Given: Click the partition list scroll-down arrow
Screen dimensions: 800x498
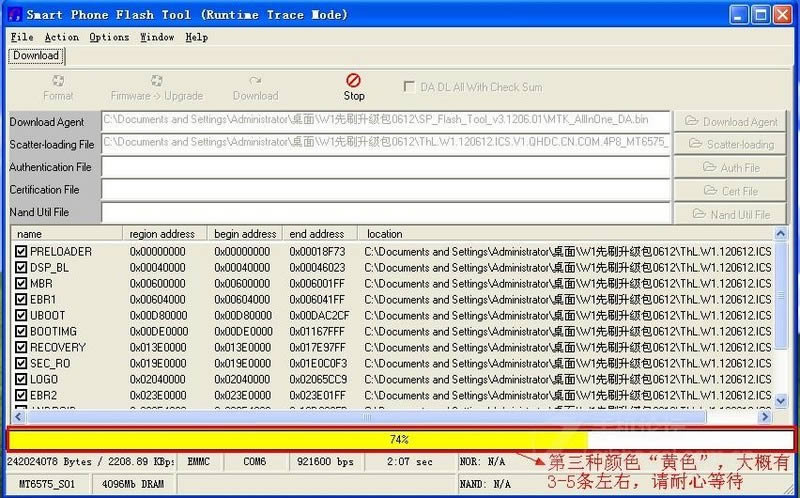Looking at the screenshot, I should tap(782, 400).
